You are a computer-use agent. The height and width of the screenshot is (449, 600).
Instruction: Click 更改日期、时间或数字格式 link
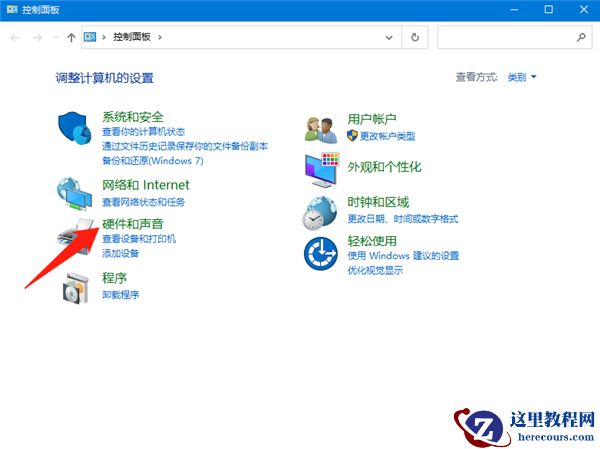click(403, 219)
